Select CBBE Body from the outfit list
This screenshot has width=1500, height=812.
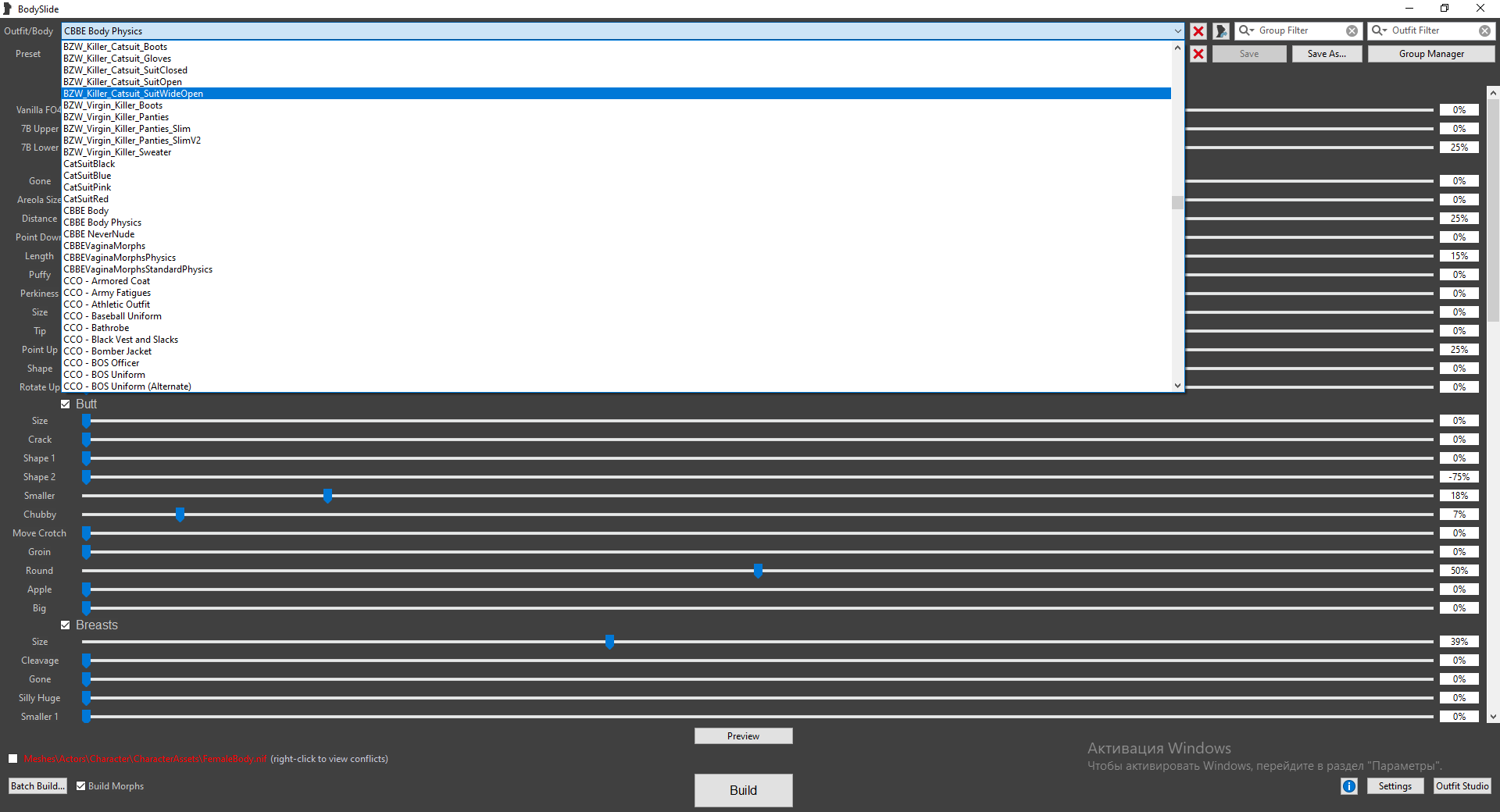[x=86, y=211]
